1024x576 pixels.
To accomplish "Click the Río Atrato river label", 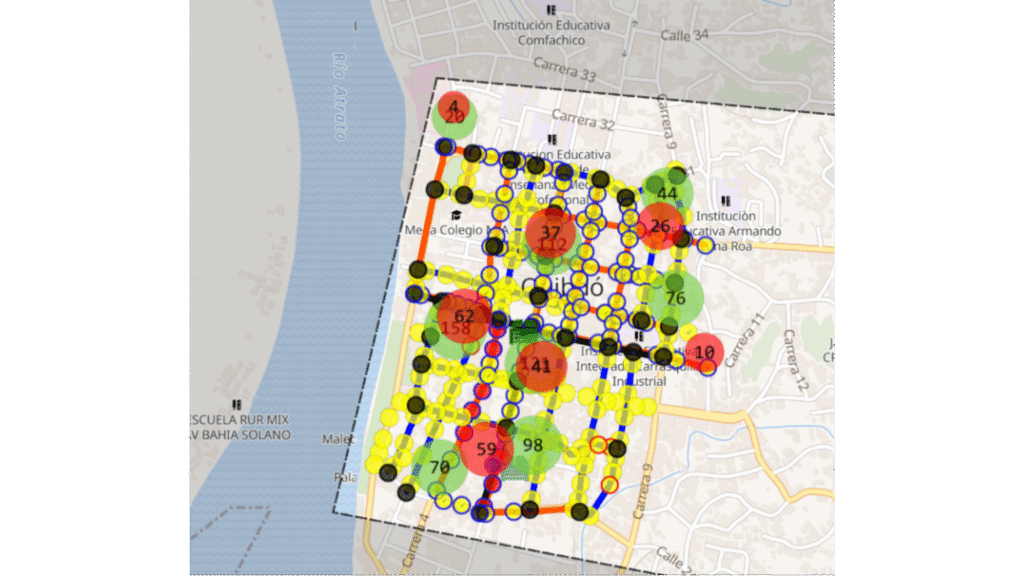I will tap(338, 96).
